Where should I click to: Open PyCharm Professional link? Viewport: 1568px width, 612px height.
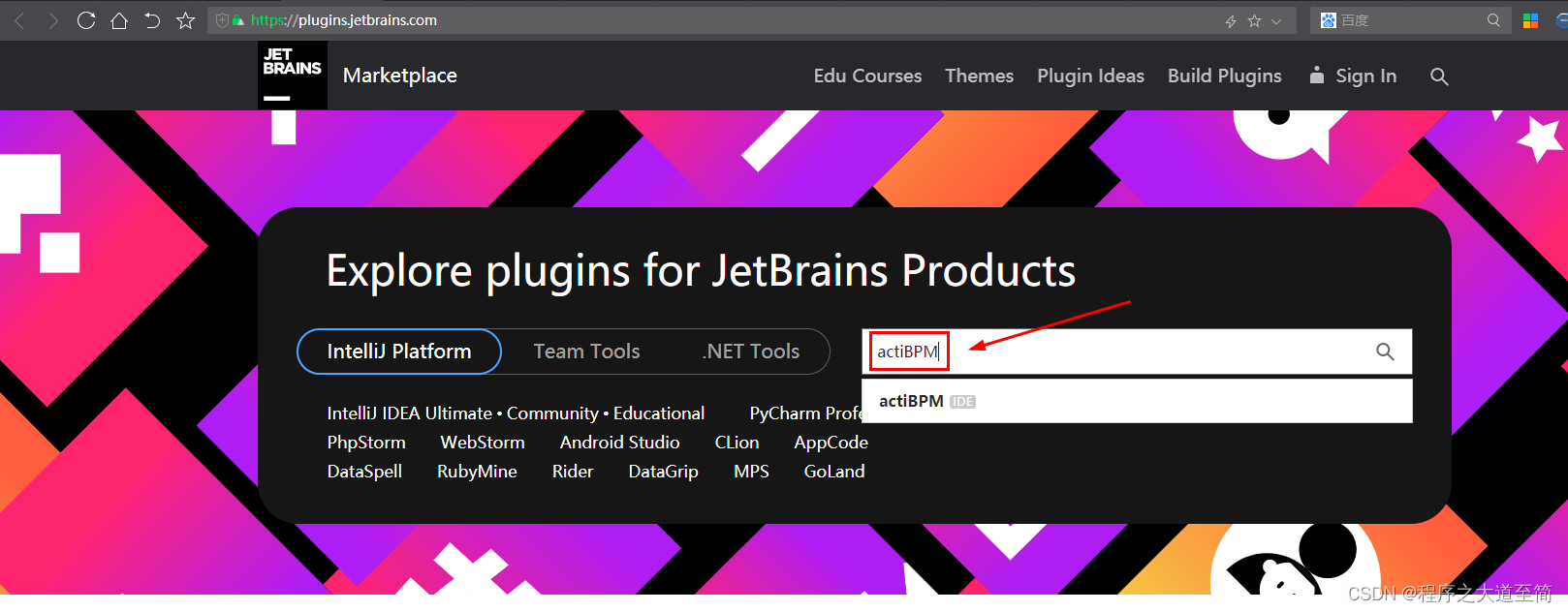805,413
